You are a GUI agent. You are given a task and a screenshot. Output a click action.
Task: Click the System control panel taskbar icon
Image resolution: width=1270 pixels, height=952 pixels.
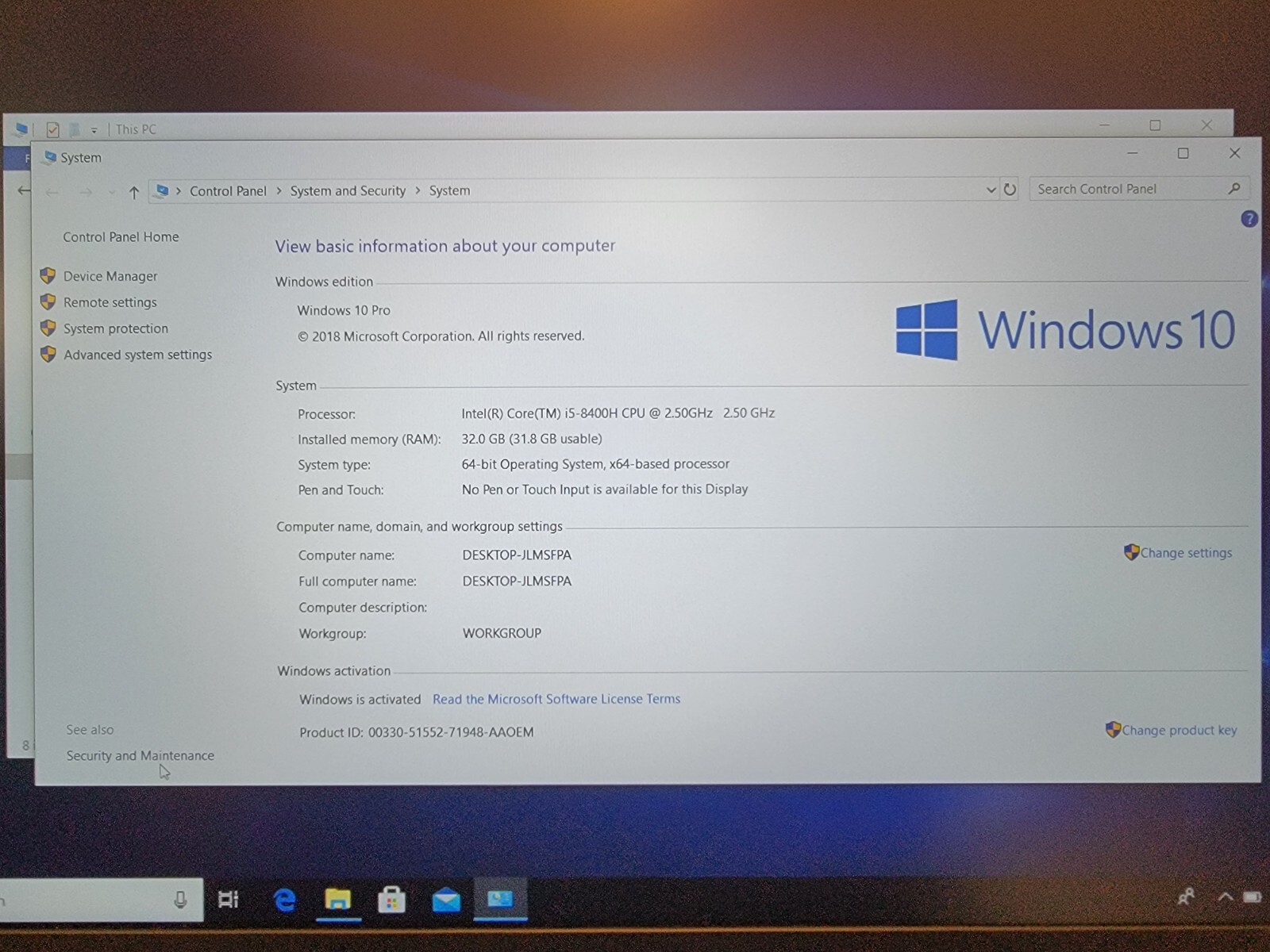point(500,899)
